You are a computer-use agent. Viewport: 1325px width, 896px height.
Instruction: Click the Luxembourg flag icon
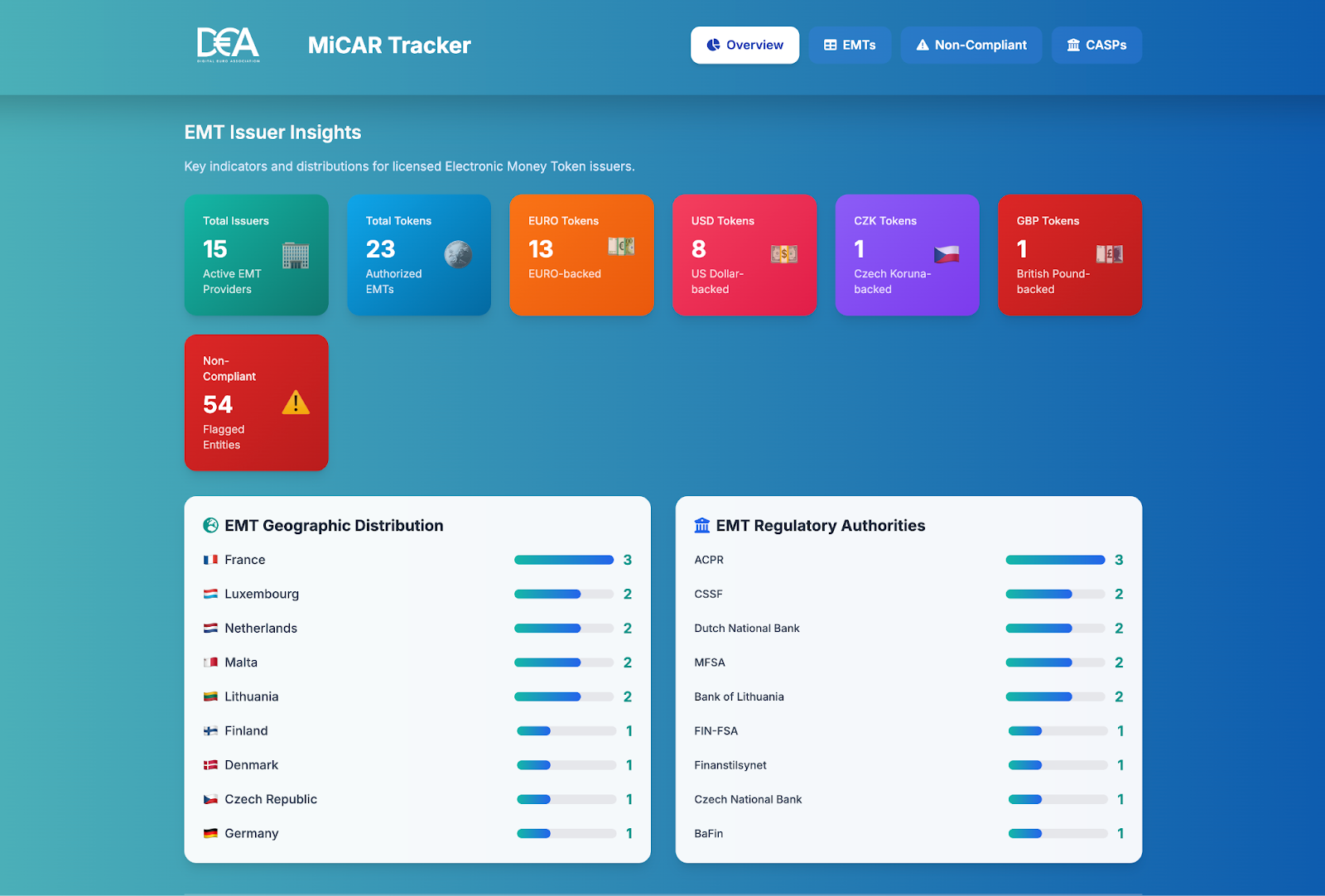click(211, 594)
